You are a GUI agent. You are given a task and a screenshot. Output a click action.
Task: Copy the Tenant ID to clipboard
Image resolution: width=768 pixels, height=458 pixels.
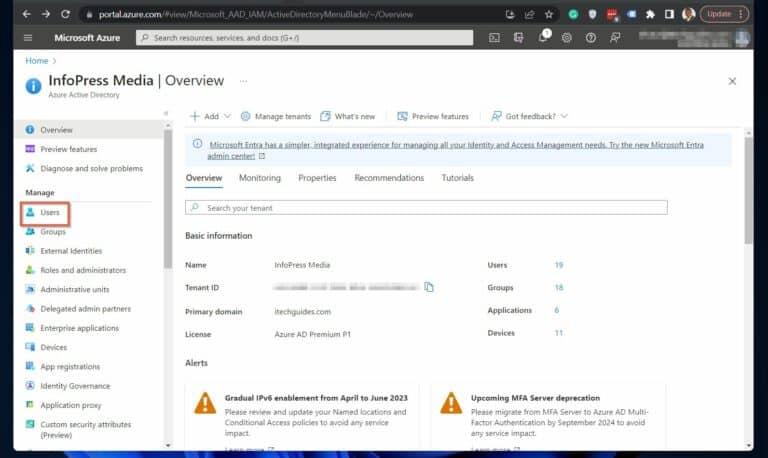[429, 287]
